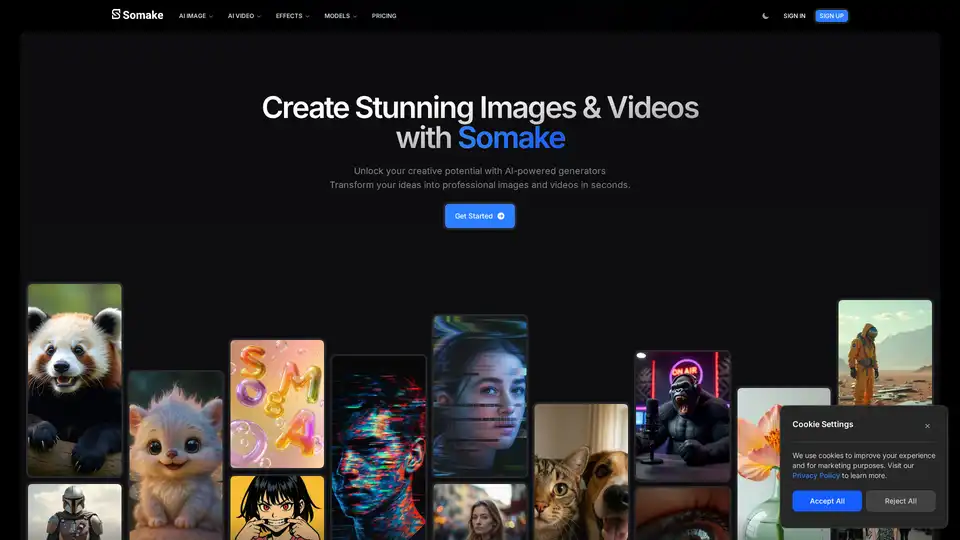Click the Get Started button
The height and width of the screenshot is (540, 960).
479,216
